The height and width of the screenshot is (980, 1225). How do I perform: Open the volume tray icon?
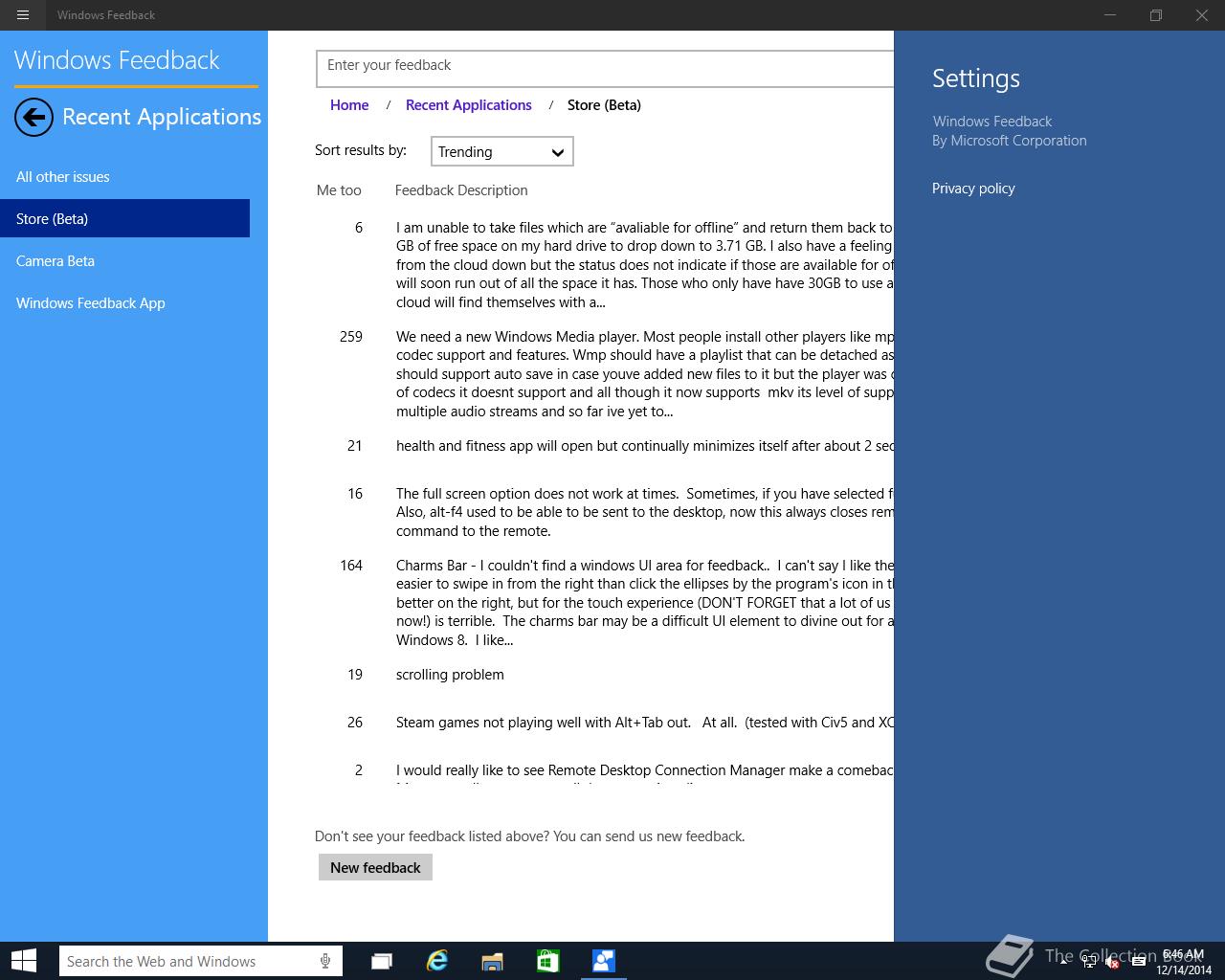1112,963
